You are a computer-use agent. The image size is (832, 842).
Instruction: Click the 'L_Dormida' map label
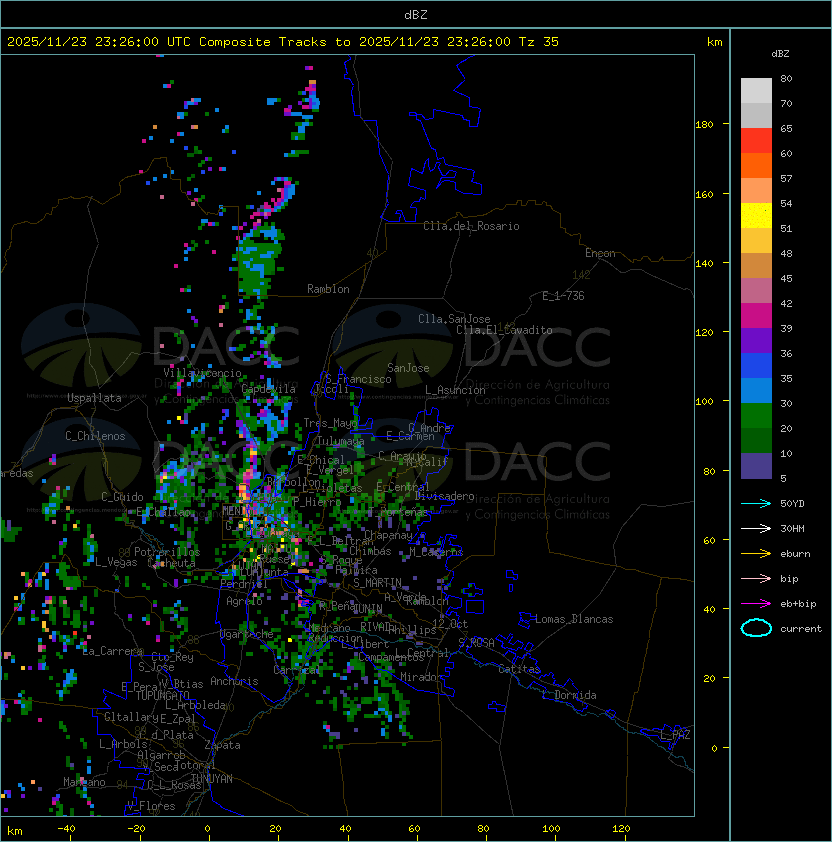[569, 695]
